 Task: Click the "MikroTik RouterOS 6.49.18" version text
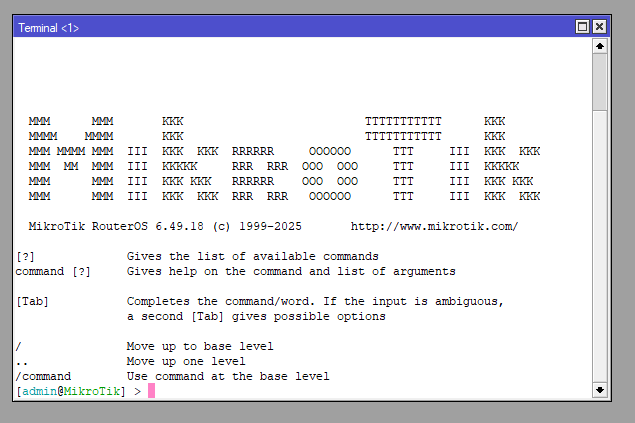coord(116,226)
